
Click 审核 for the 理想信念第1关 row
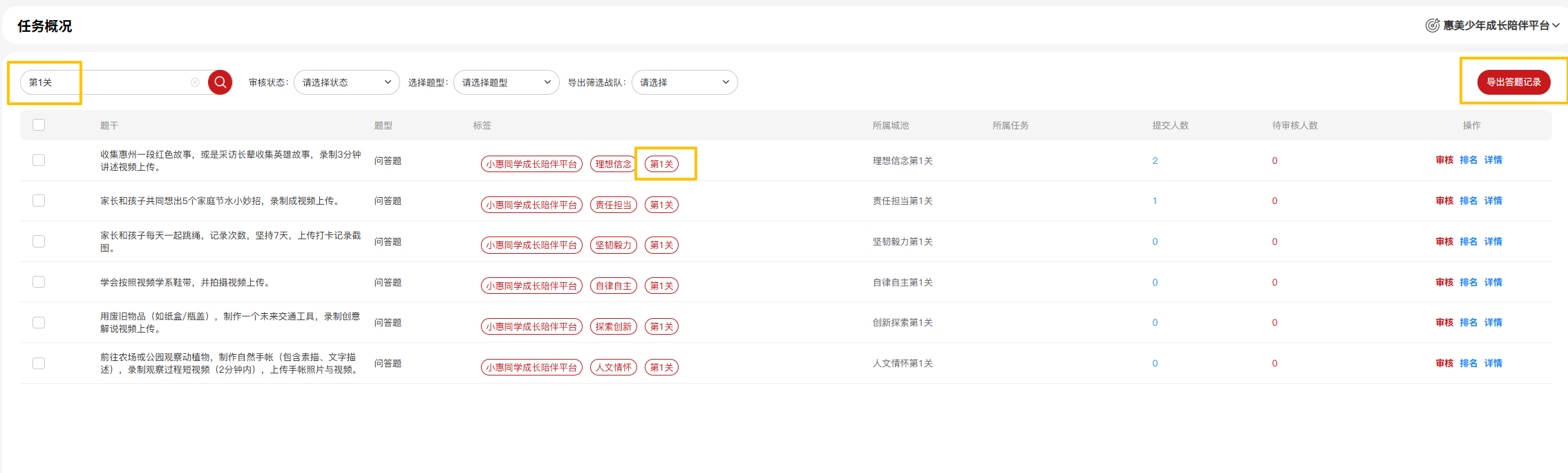click(1444, 160)
